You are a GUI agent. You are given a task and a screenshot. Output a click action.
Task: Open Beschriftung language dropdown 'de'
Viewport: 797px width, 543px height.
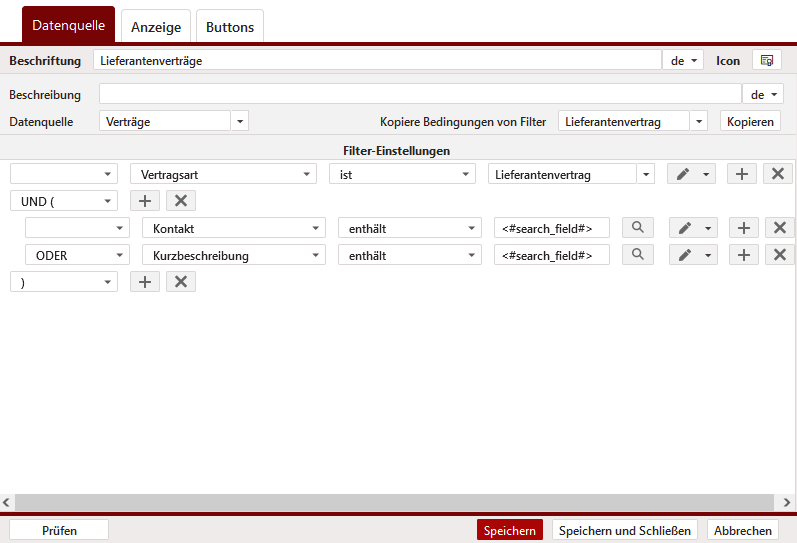[683, 61]
